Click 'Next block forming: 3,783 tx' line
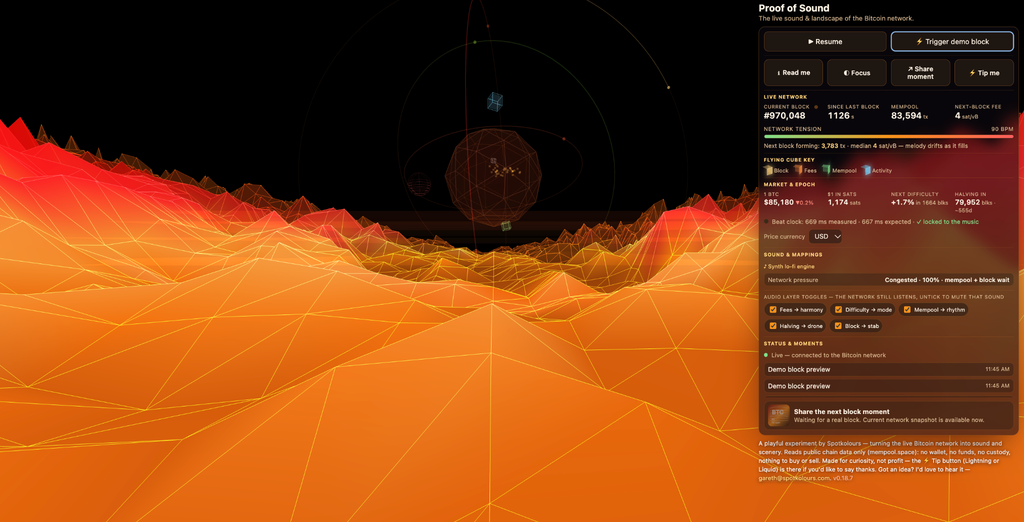Image resolution: width=1024 pixels, height=522 pixels. pyautogui.click(x=865, y=146)
